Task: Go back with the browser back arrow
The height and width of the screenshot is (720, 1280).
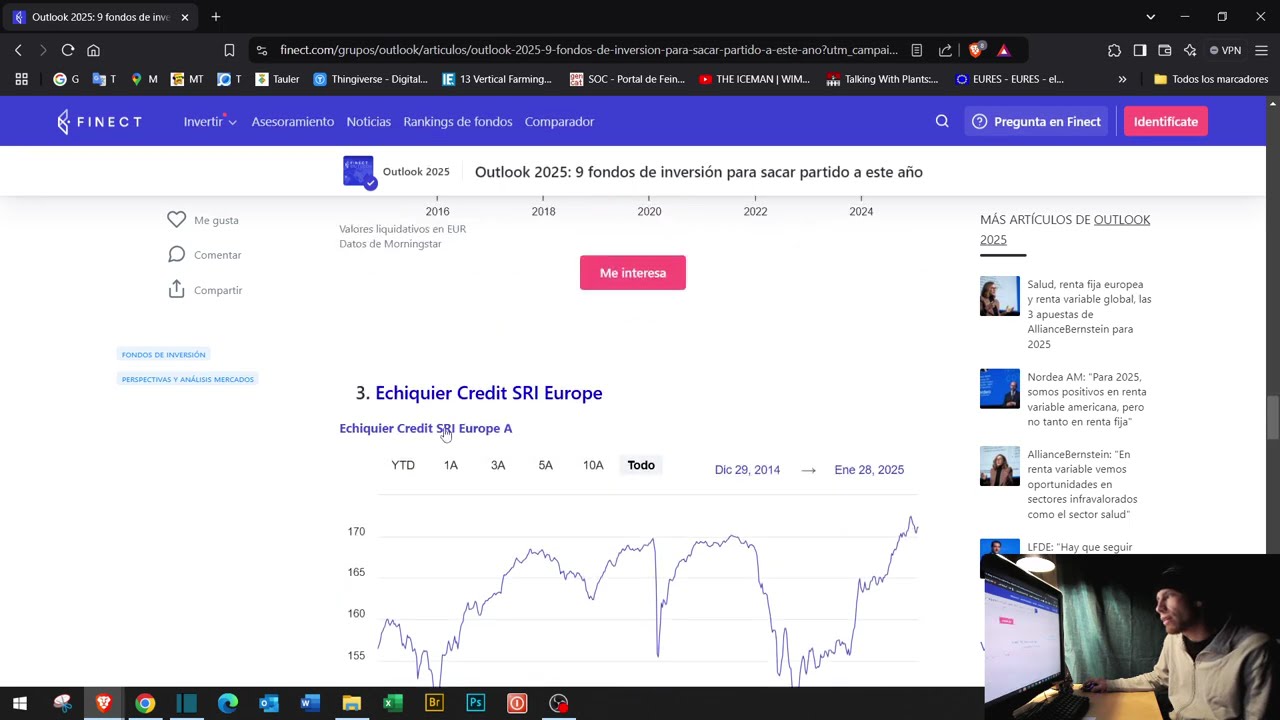Action: [x=18, y=50]
